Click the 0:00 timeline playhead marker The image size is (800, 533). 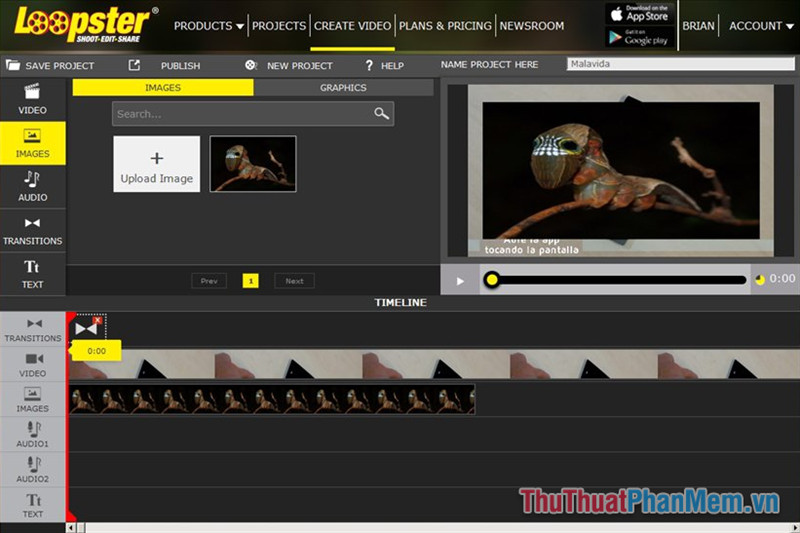[x=96, y=350]
